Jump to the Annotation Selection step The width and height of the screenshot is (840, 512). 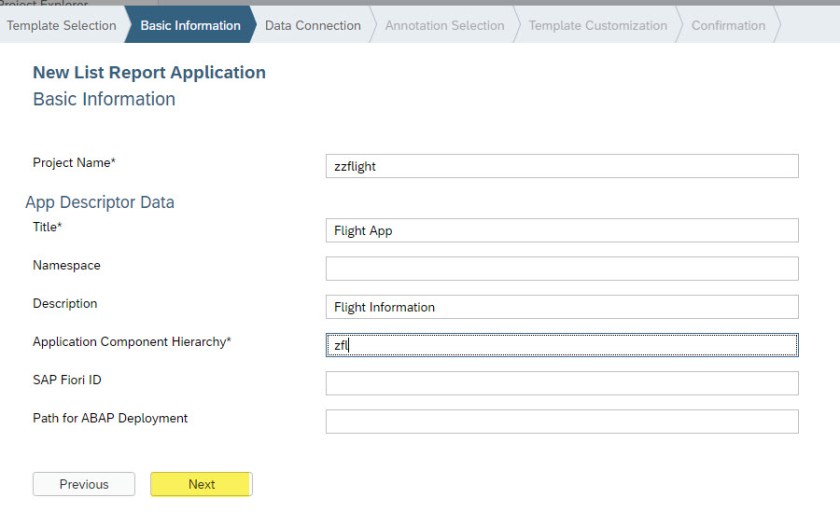[x=444, y=26]
